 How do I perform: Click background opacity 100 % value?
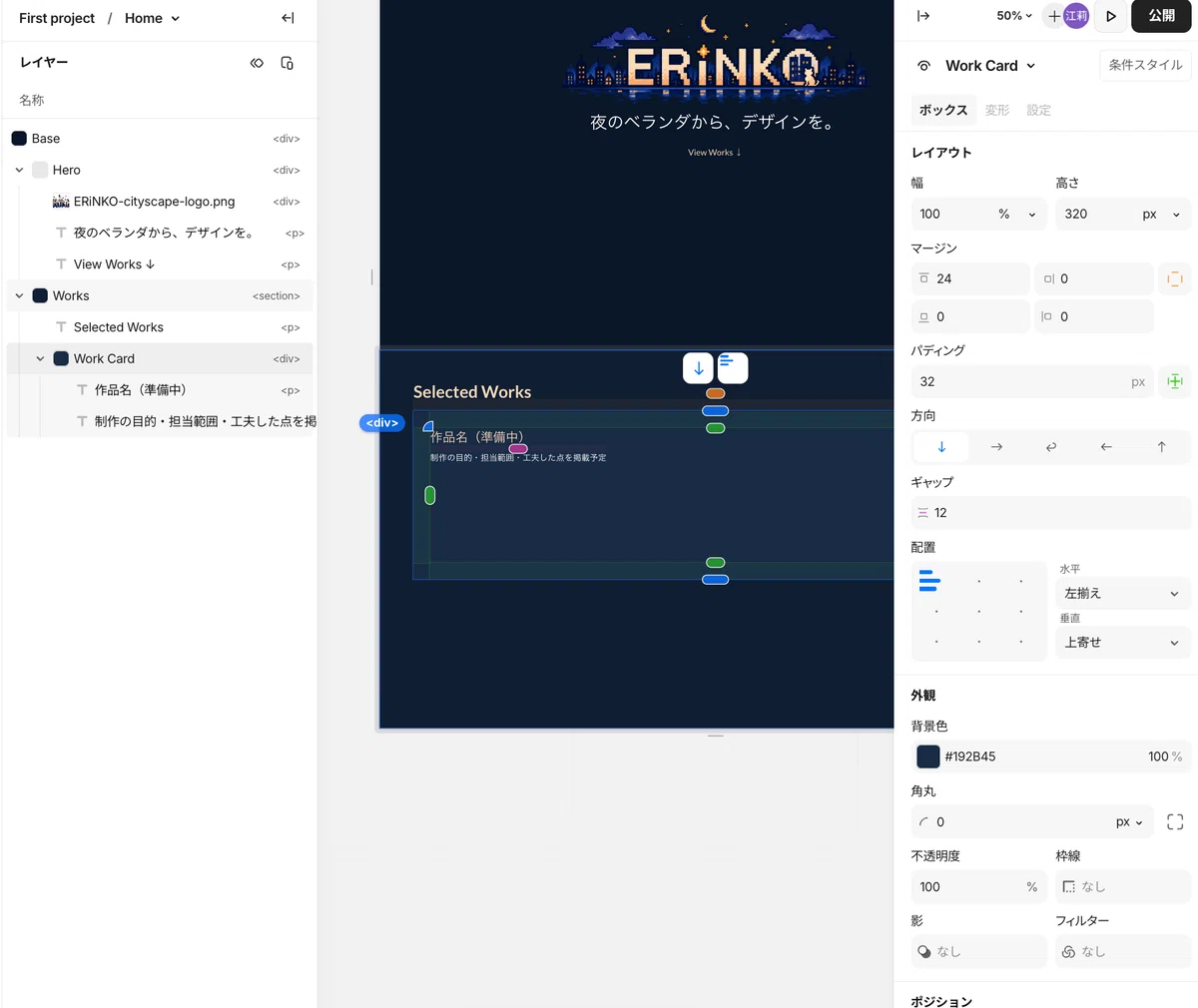pyautogui.click(x=1164, y=756)
